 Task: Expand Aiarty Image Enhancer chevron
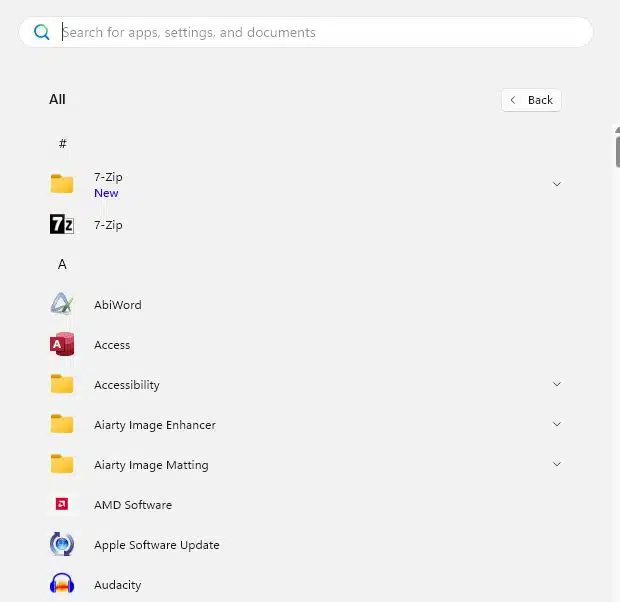click(x=557, y=424)
